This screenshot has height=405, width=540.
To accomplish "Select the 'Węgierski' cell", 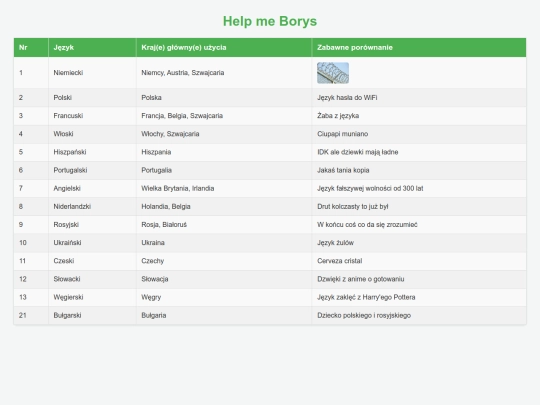I will click(92, 297).
